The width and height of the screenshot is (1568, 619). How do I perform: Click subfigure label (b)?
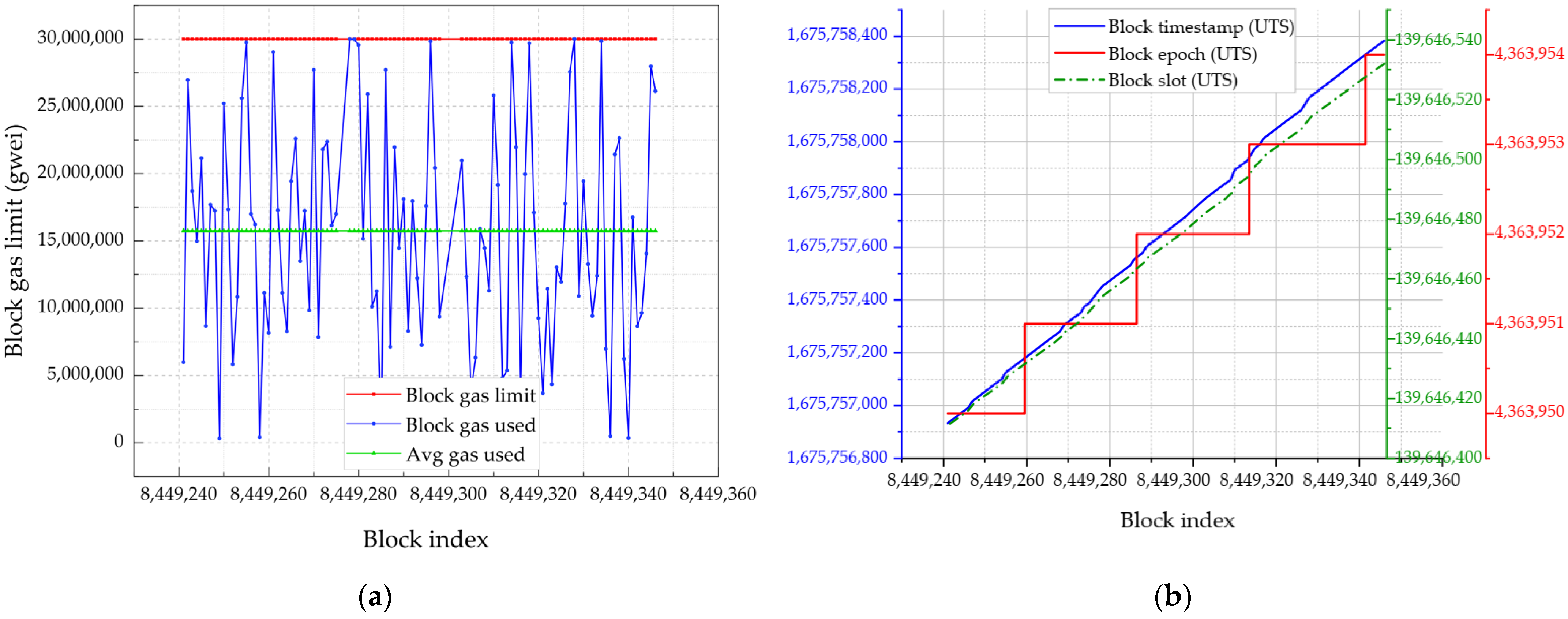coord(1173,597)
